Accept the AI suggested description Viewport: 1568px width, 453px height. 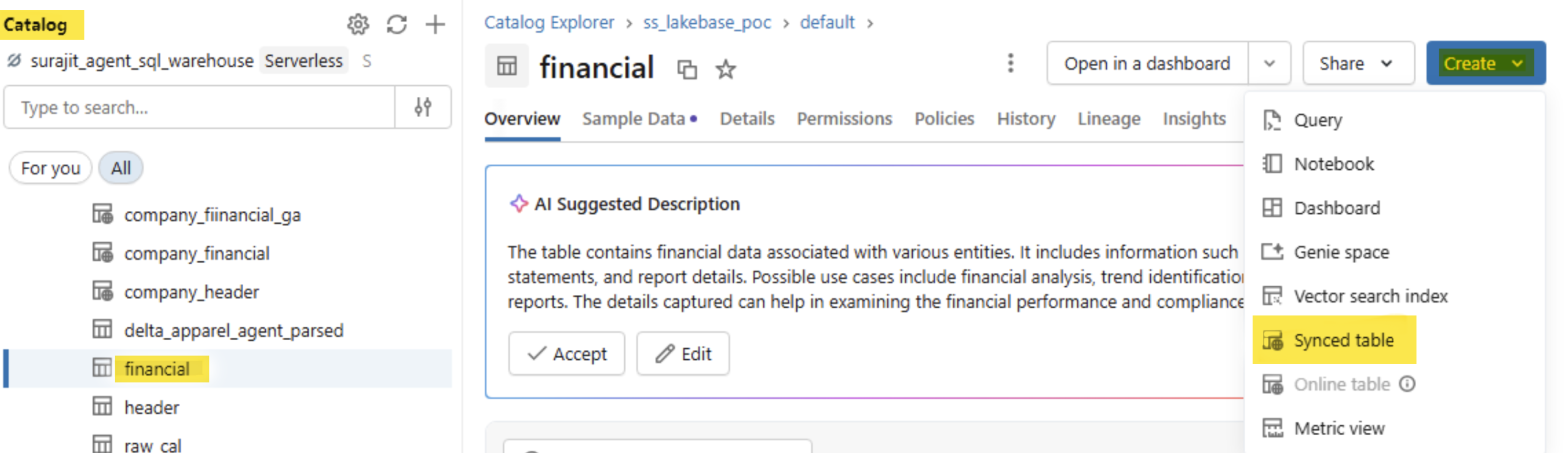click(567, 354)
